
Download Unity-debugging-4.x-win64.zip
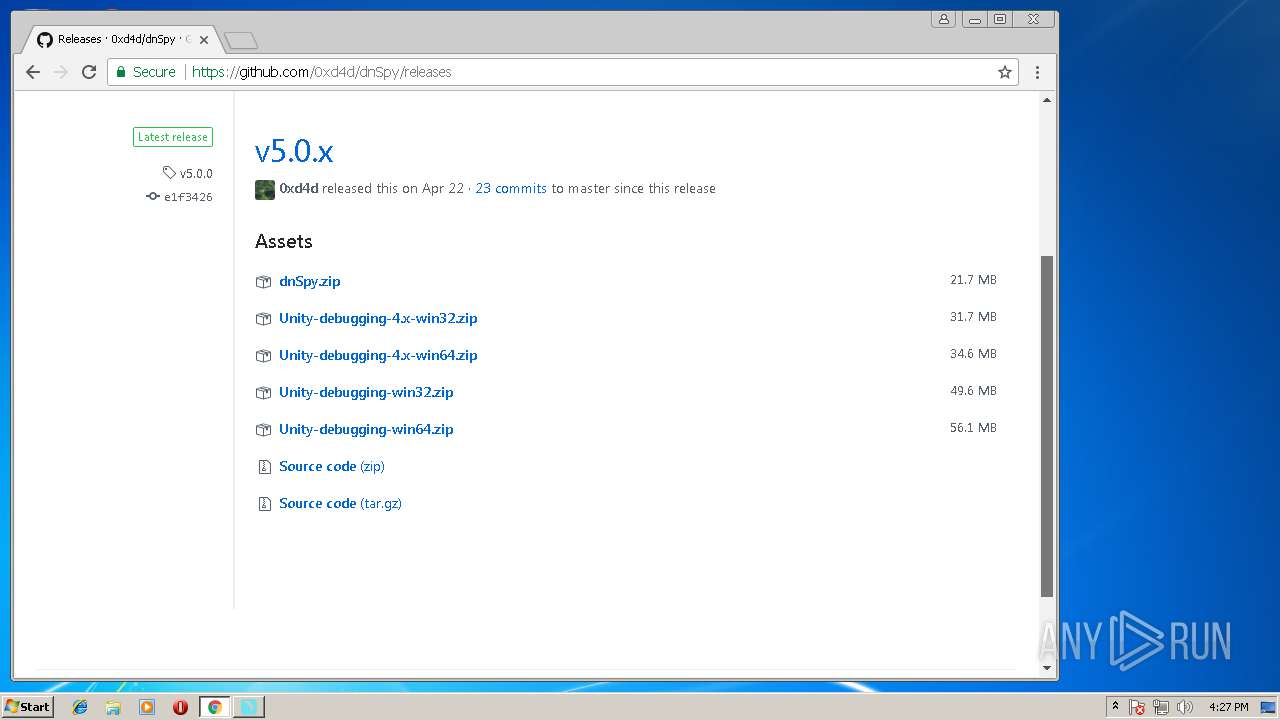378,355
